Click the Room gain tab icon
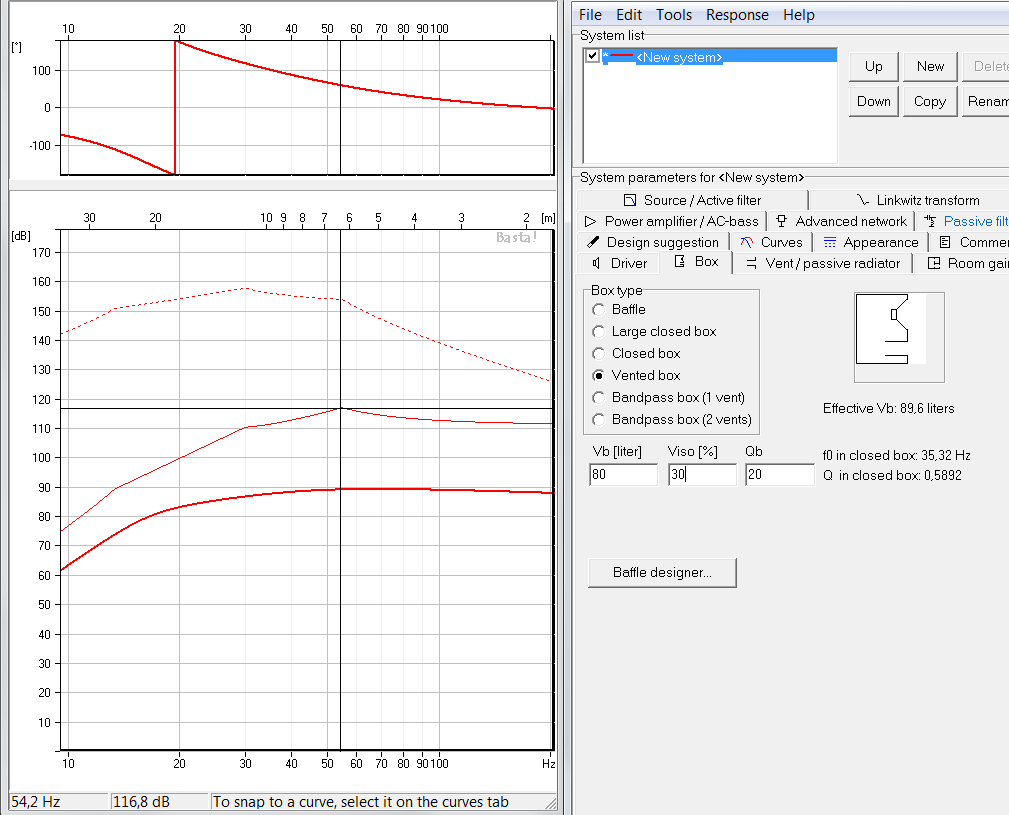This screenshot has height=815, width=1009. coord(934,263)
